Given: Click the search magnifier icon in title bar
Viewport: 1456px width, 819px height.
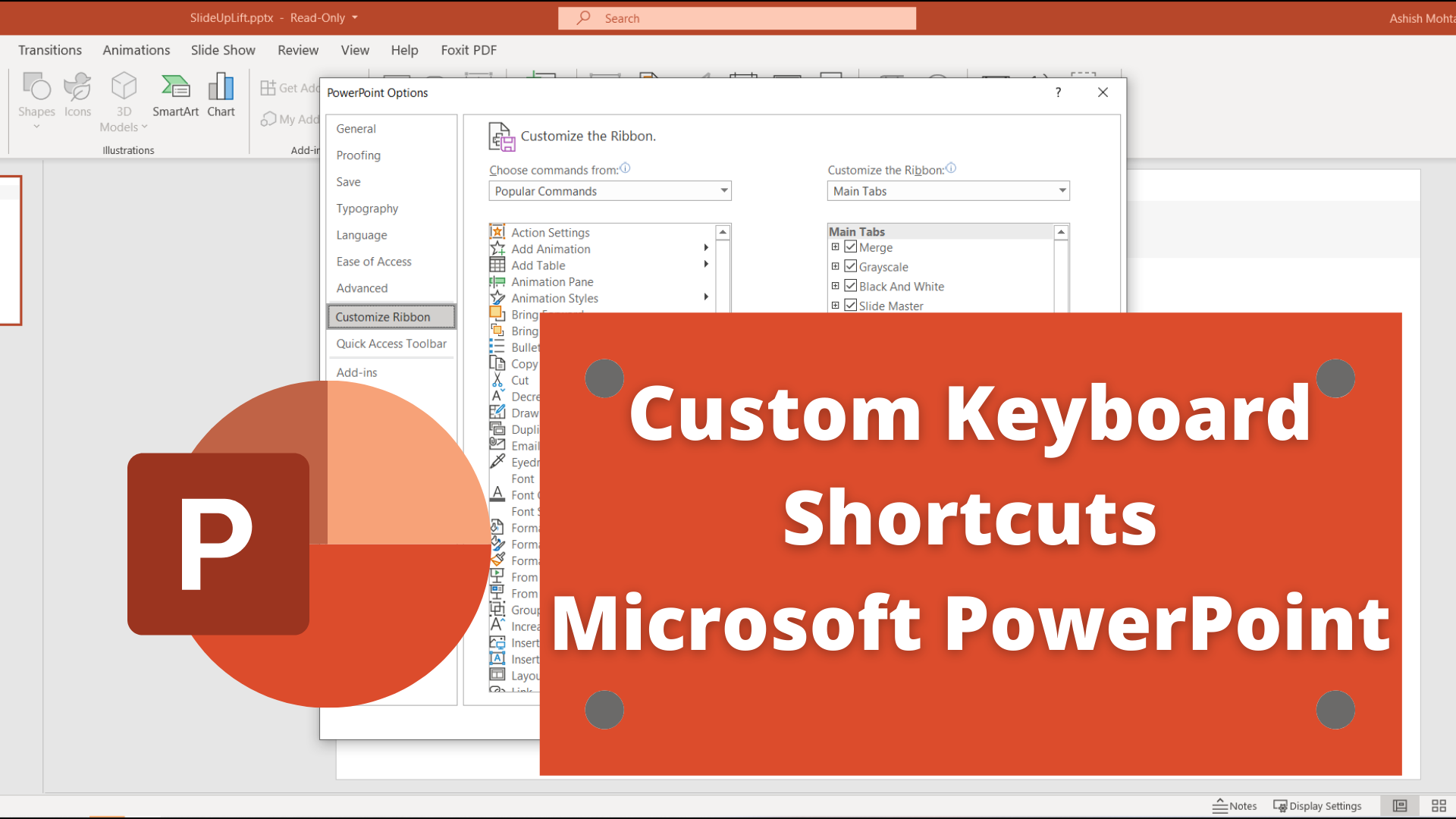Looking at the screenshot, I should pos(583,17).
